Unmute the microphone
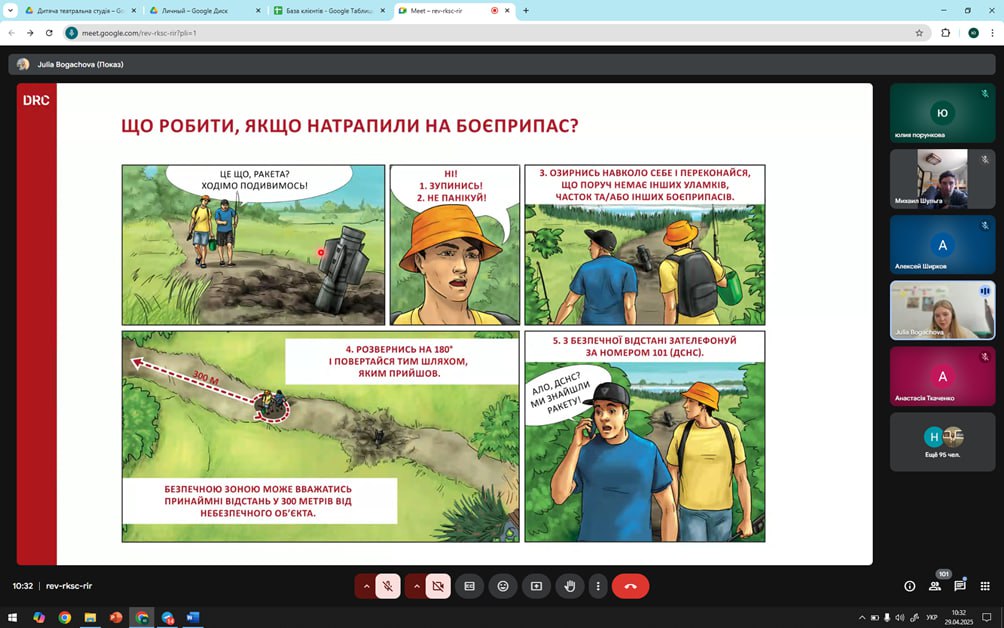Image resolution: width=1004 pixels, height=628 pixels. pos(388,586)
